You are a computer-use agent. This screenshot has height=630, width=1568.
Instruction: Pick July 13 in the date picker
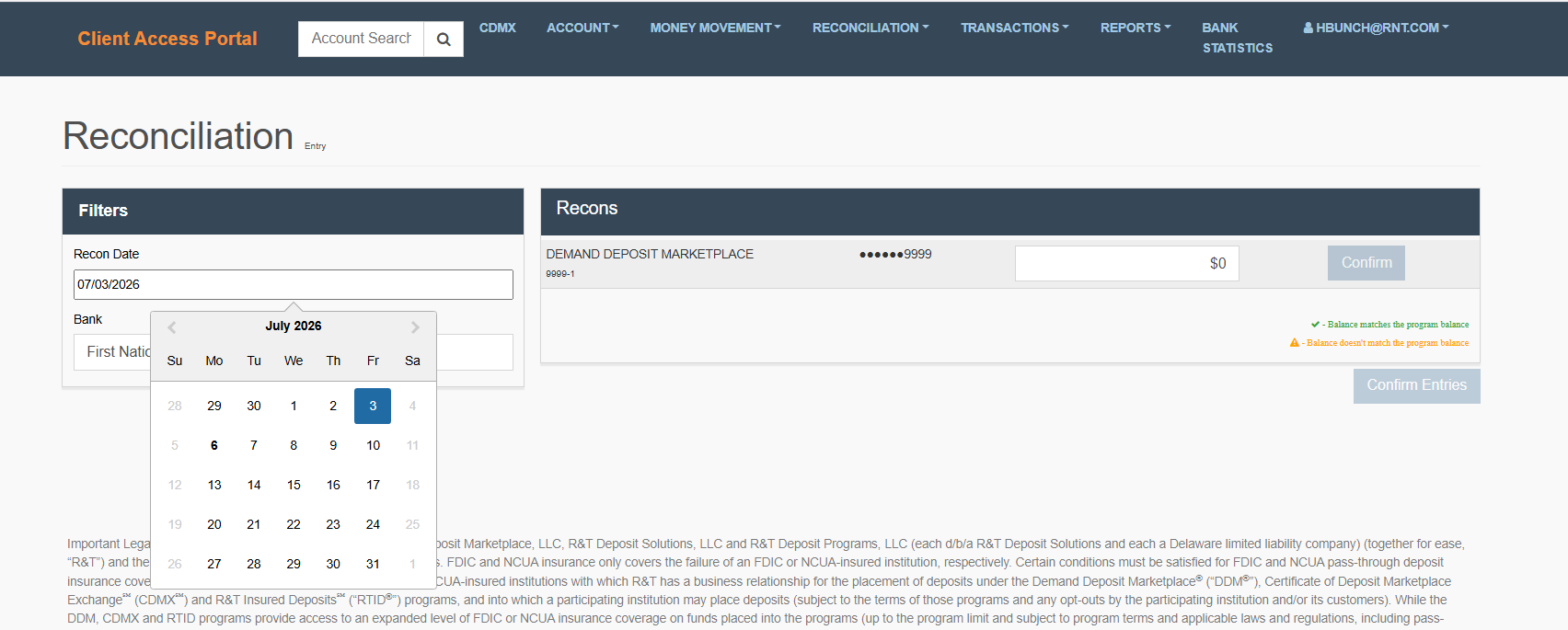(x=214, y=485)
